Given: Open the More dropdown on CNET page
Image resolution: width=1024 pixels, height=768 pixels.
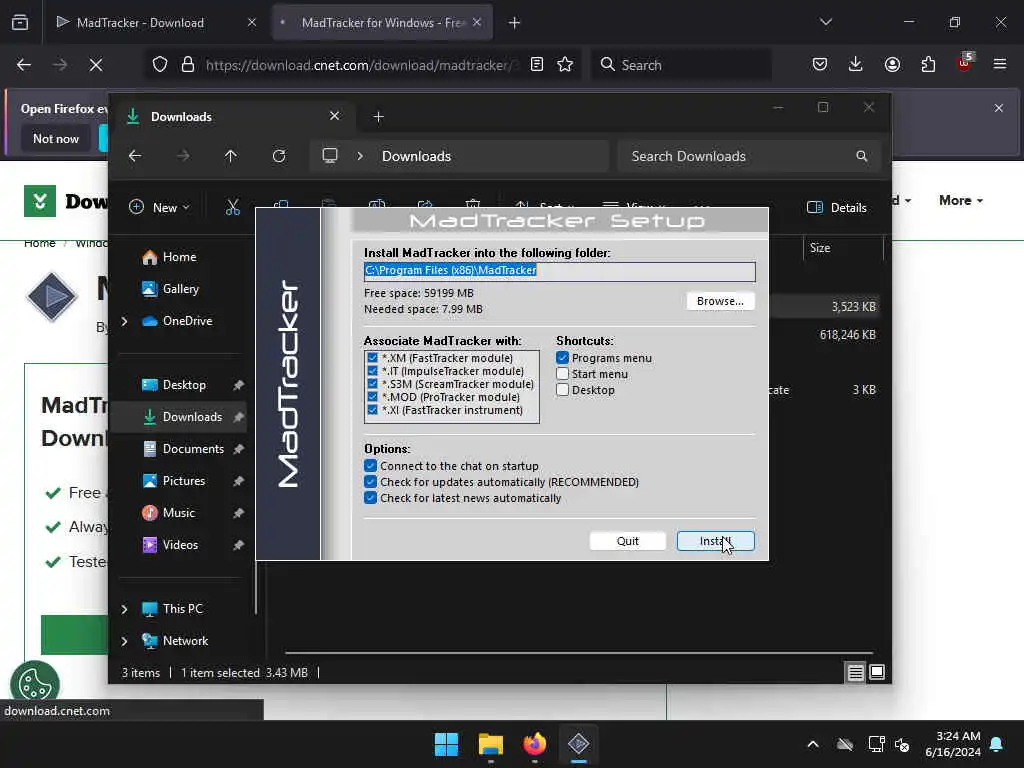Looking at the screenshot, I should click(961, 200).
